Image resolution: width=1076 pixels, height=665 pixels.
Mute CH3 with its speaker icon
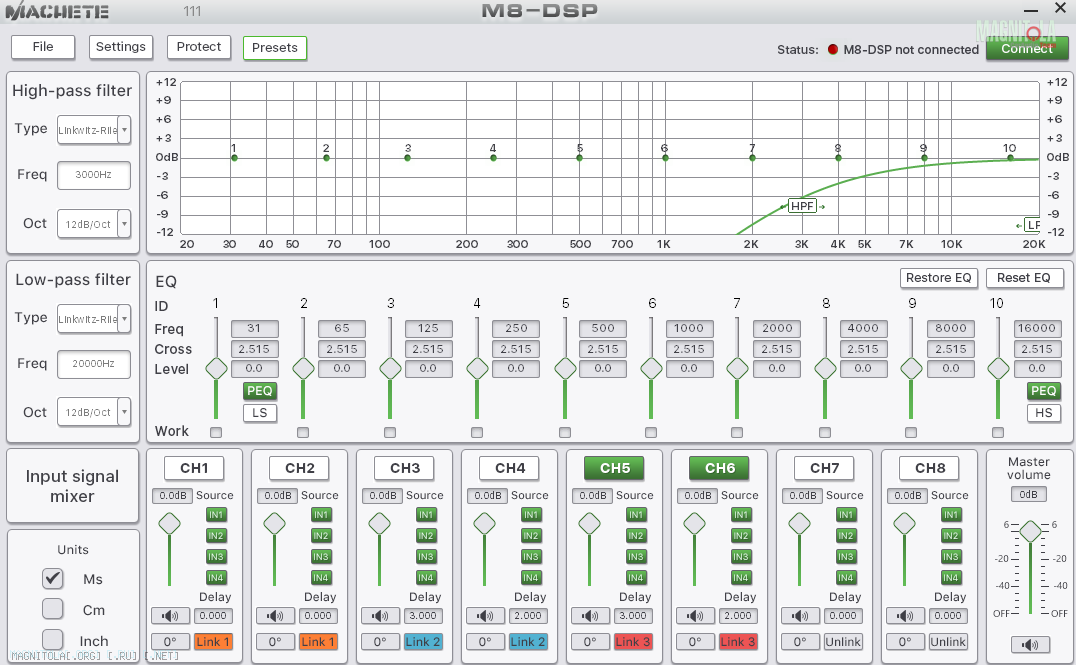coord(379,616)
